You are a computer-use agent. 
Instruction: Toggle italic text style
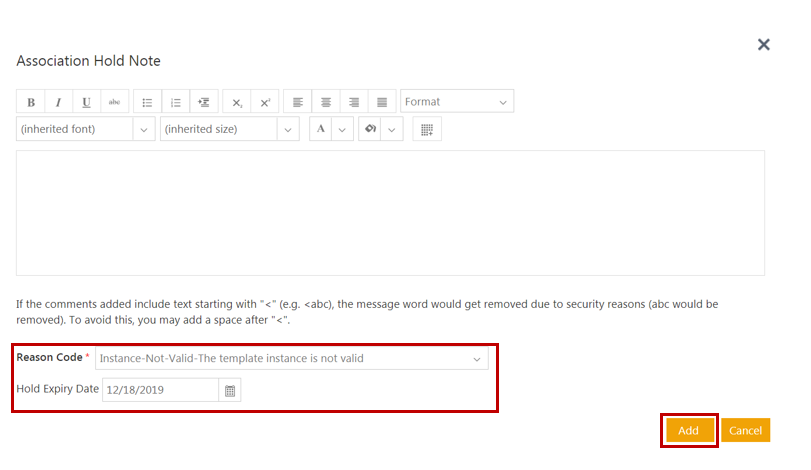point(58,102)
